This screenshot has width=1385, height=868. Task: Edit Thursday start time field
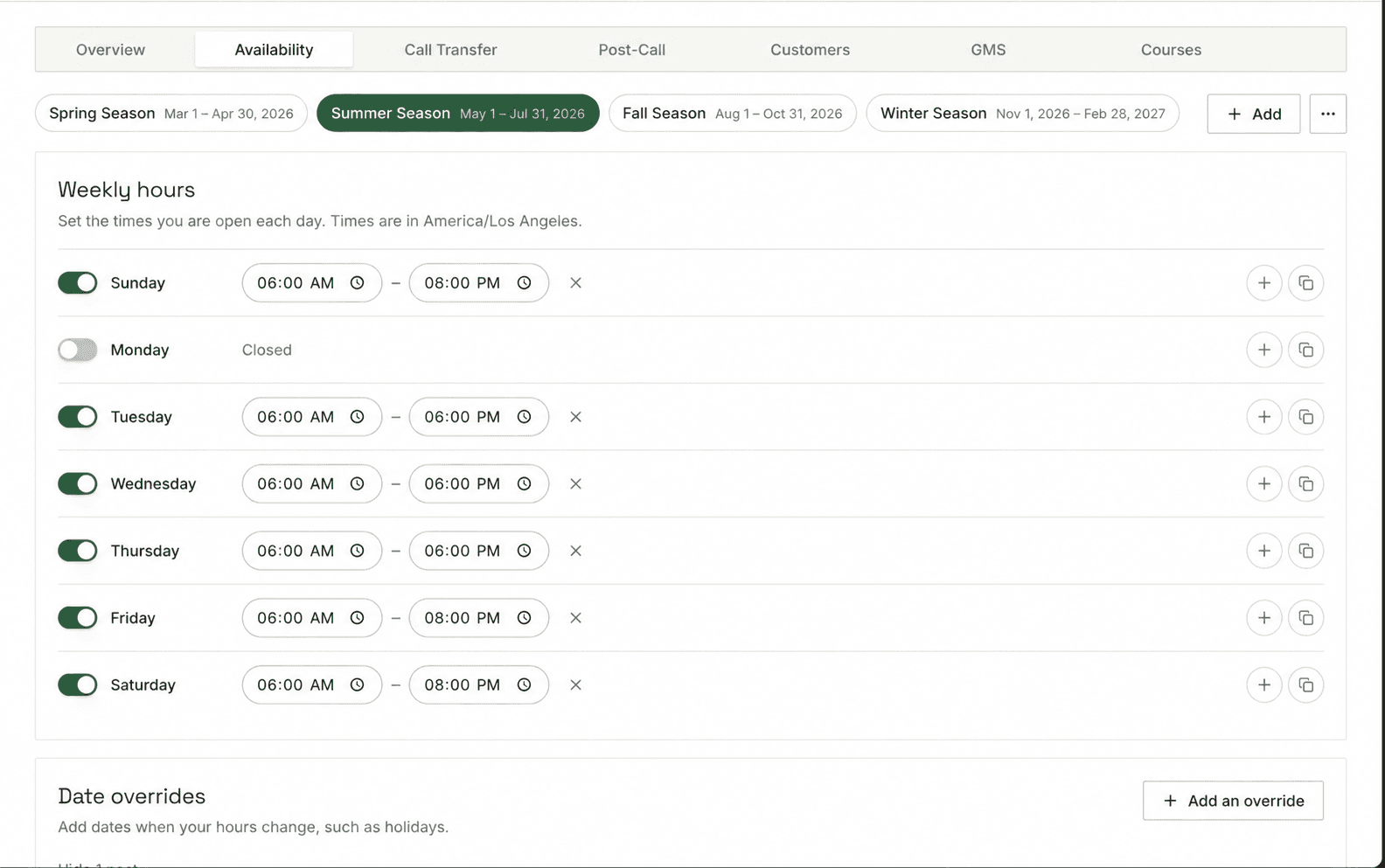coord(312,551)
